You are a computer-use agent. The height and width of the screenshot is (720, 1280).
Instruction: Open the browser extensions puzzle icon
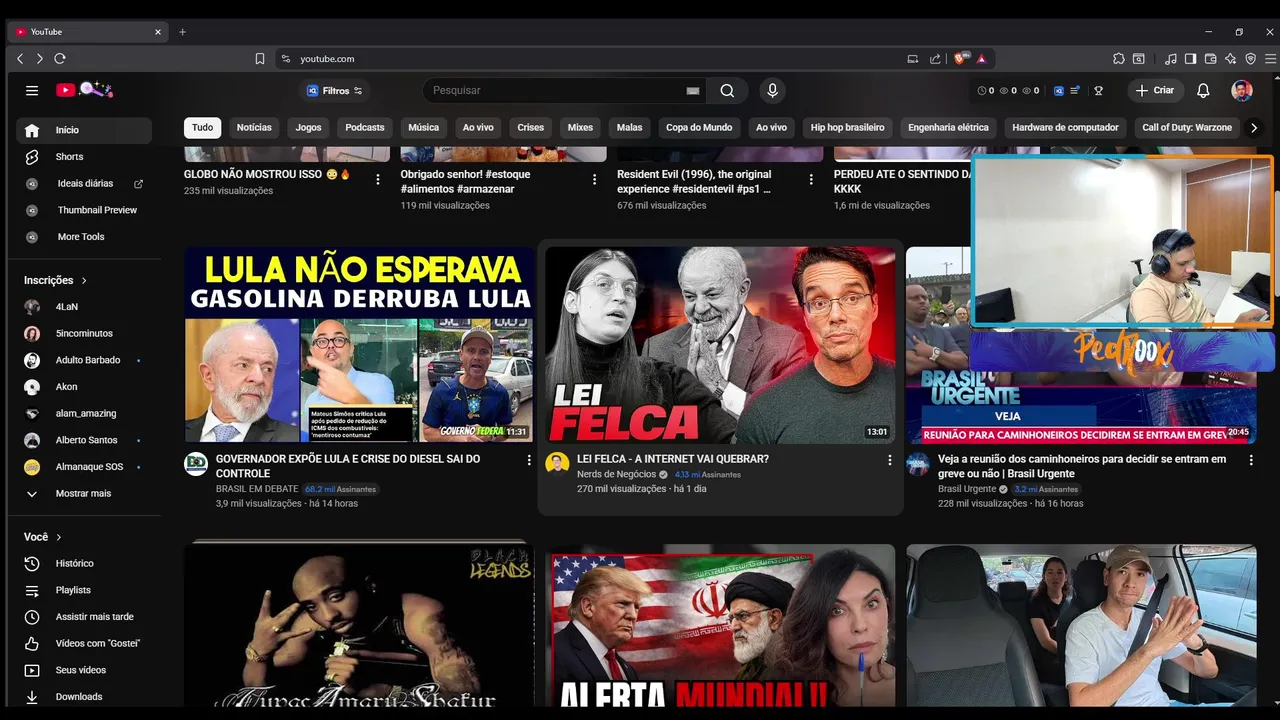(x=1119, y=59)
